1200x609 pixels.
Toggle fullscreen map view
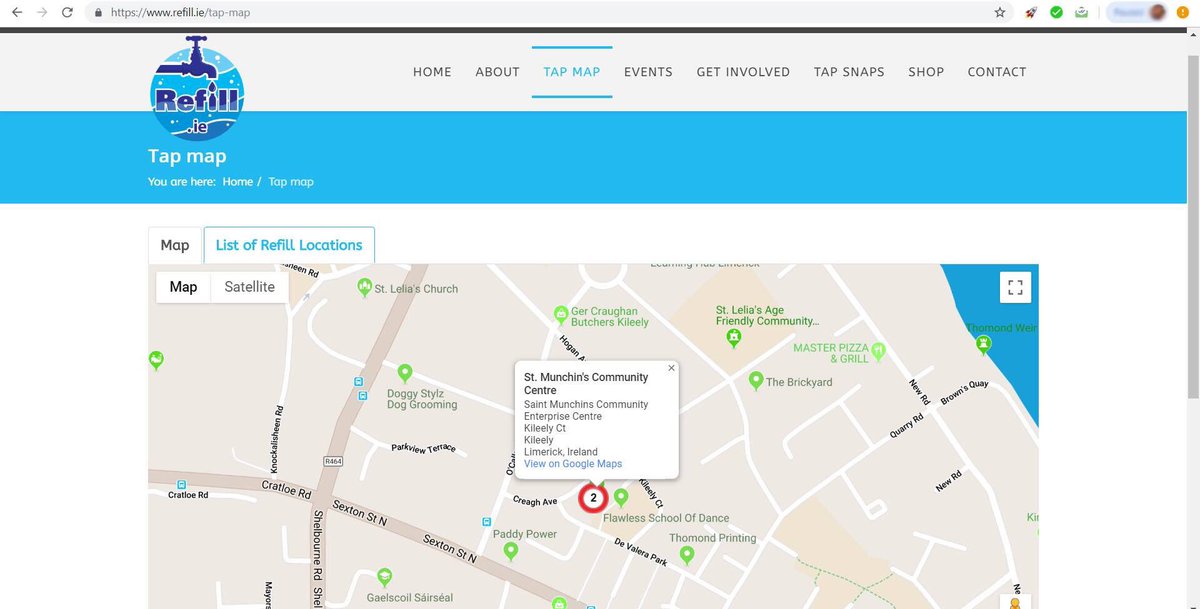pos(1015,288)
